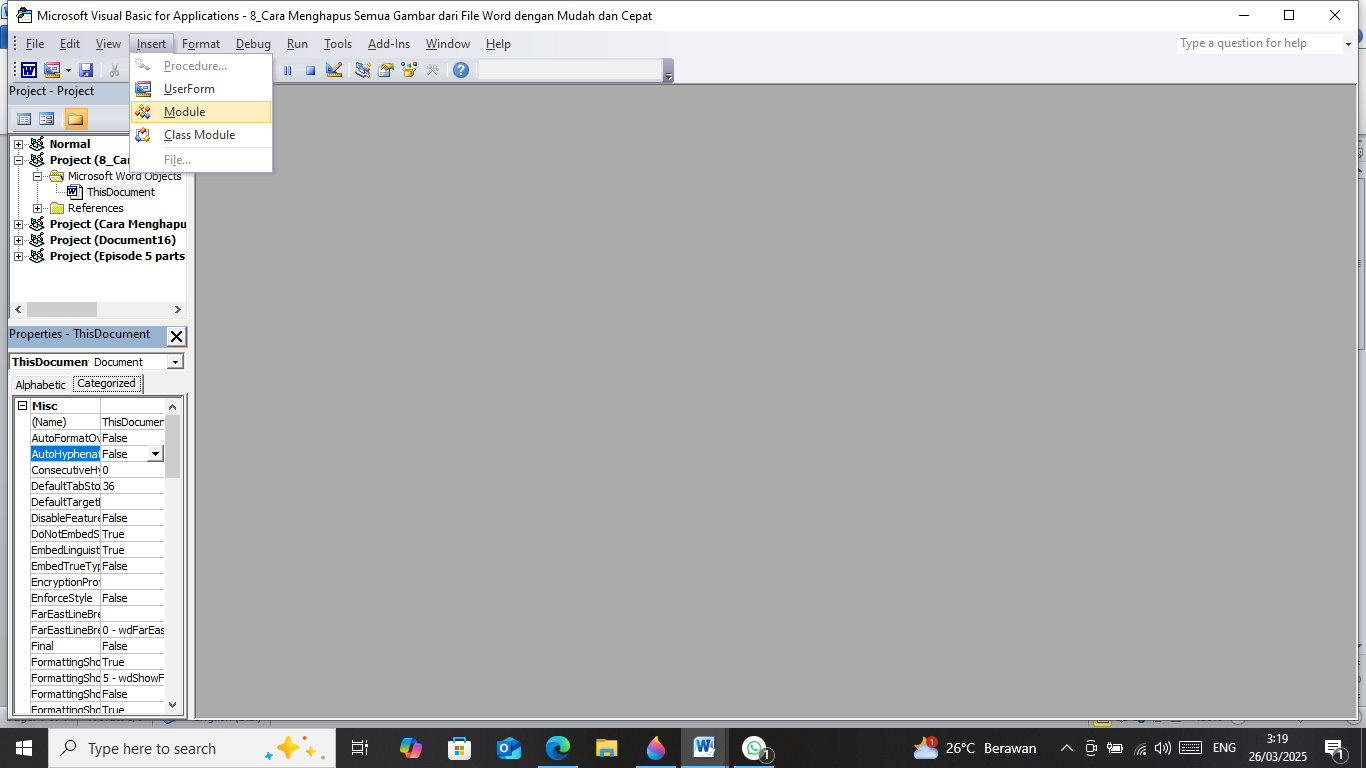The height and width of the screenshot is (768, 1366).
Task: Expand the References folder node
Action: click(38, 208)
